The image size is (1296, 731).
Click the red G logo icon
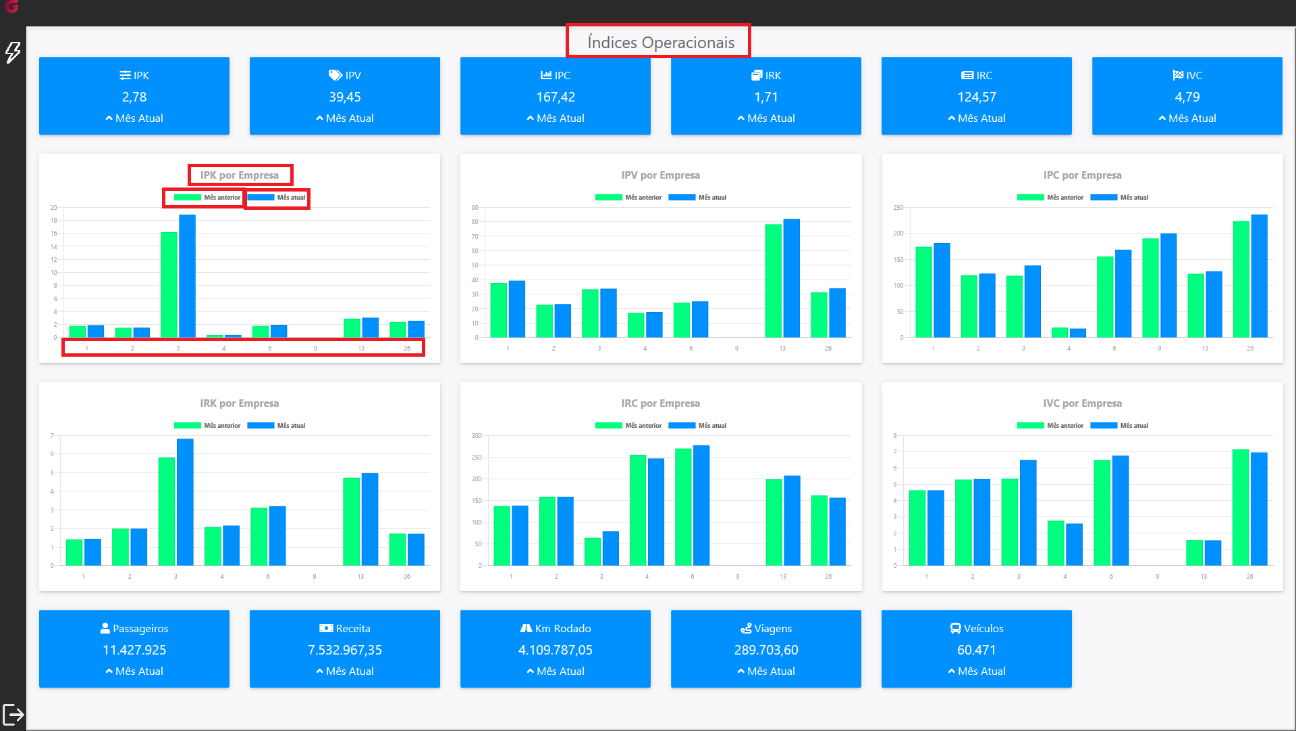tap(11, 6)
